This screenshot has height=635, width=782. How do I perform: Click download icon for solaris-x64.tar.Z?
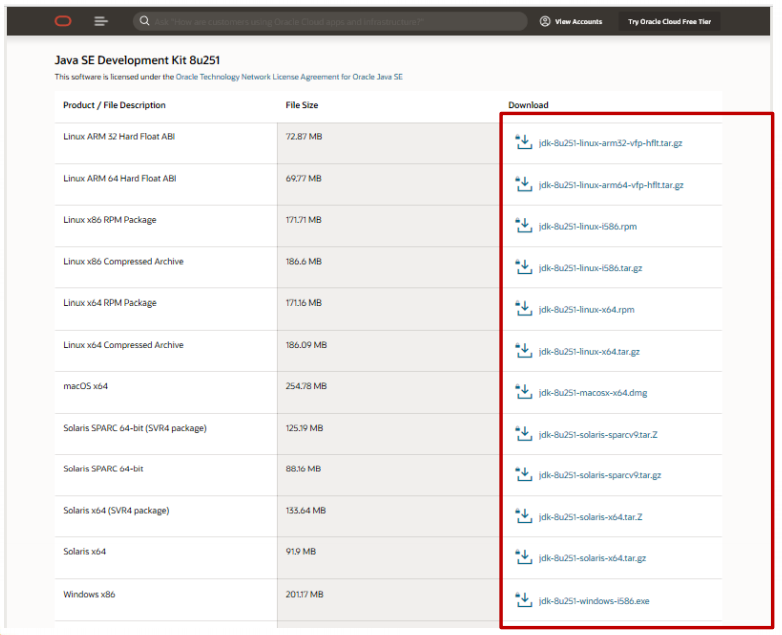tap(524, 516)
